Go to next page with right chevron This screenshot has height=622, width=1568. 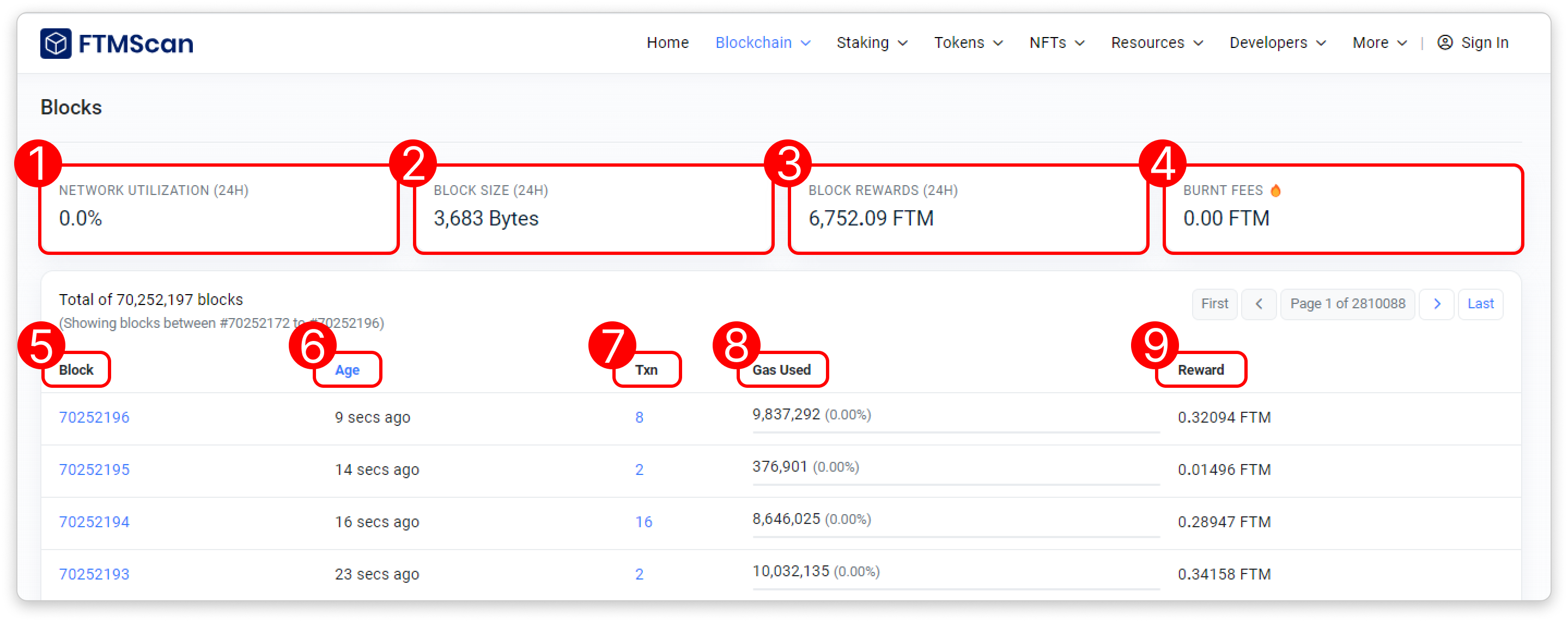point(1437,304)
